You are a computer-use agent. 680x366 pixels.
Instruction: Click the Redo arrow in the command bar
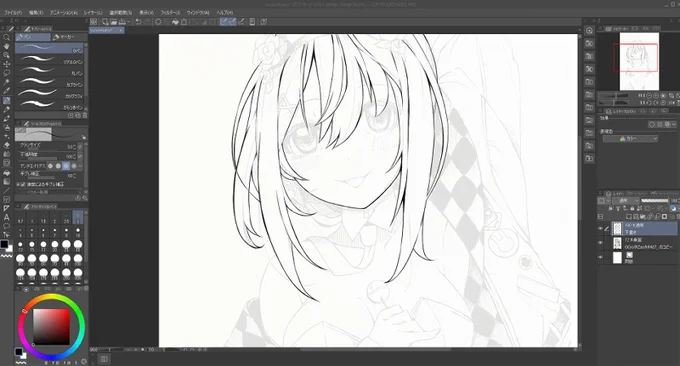click(147, 22)
